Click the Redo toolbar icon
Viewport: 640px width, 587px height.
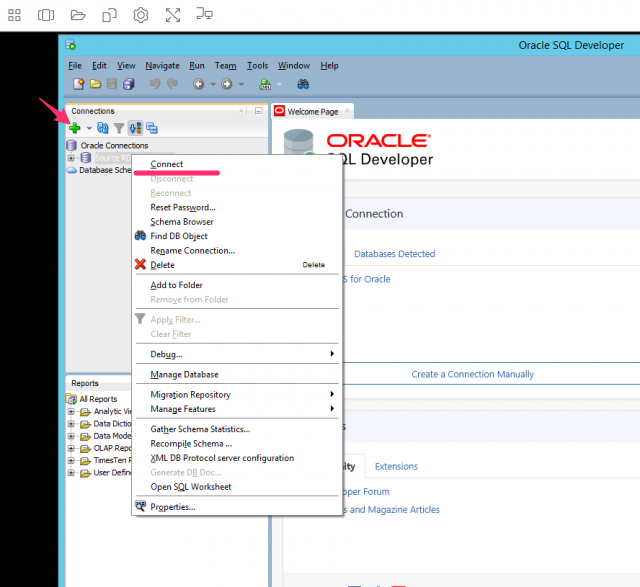coord(173,84)
